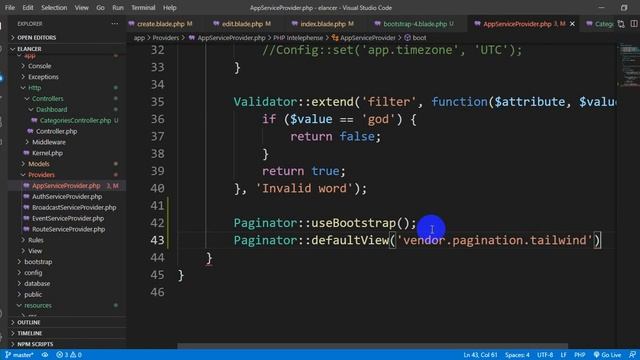Viewport: 640px width, 360px height.
Task: Change encoding via UTF-8 status item
Action: point(545,355)
